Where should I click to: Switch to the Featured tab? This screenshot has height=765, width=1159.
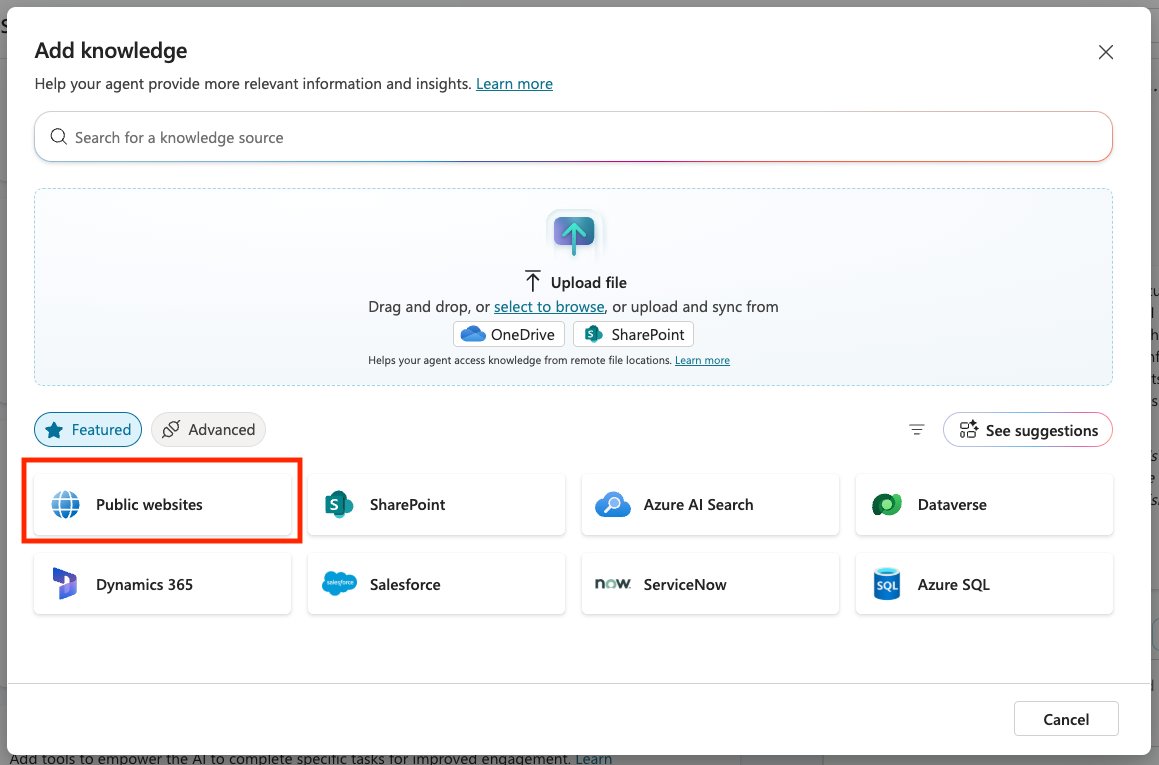tap(88, 430)
